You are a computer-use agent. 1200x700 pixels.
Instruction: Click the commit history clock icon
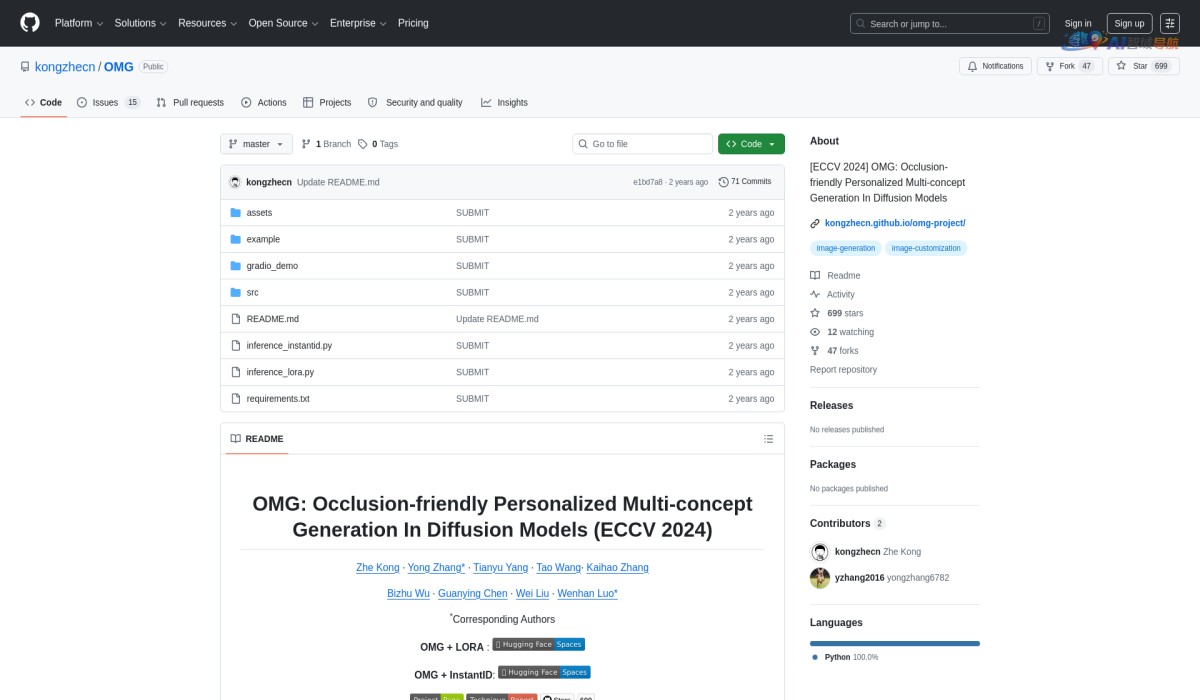[x=723, y=182]
